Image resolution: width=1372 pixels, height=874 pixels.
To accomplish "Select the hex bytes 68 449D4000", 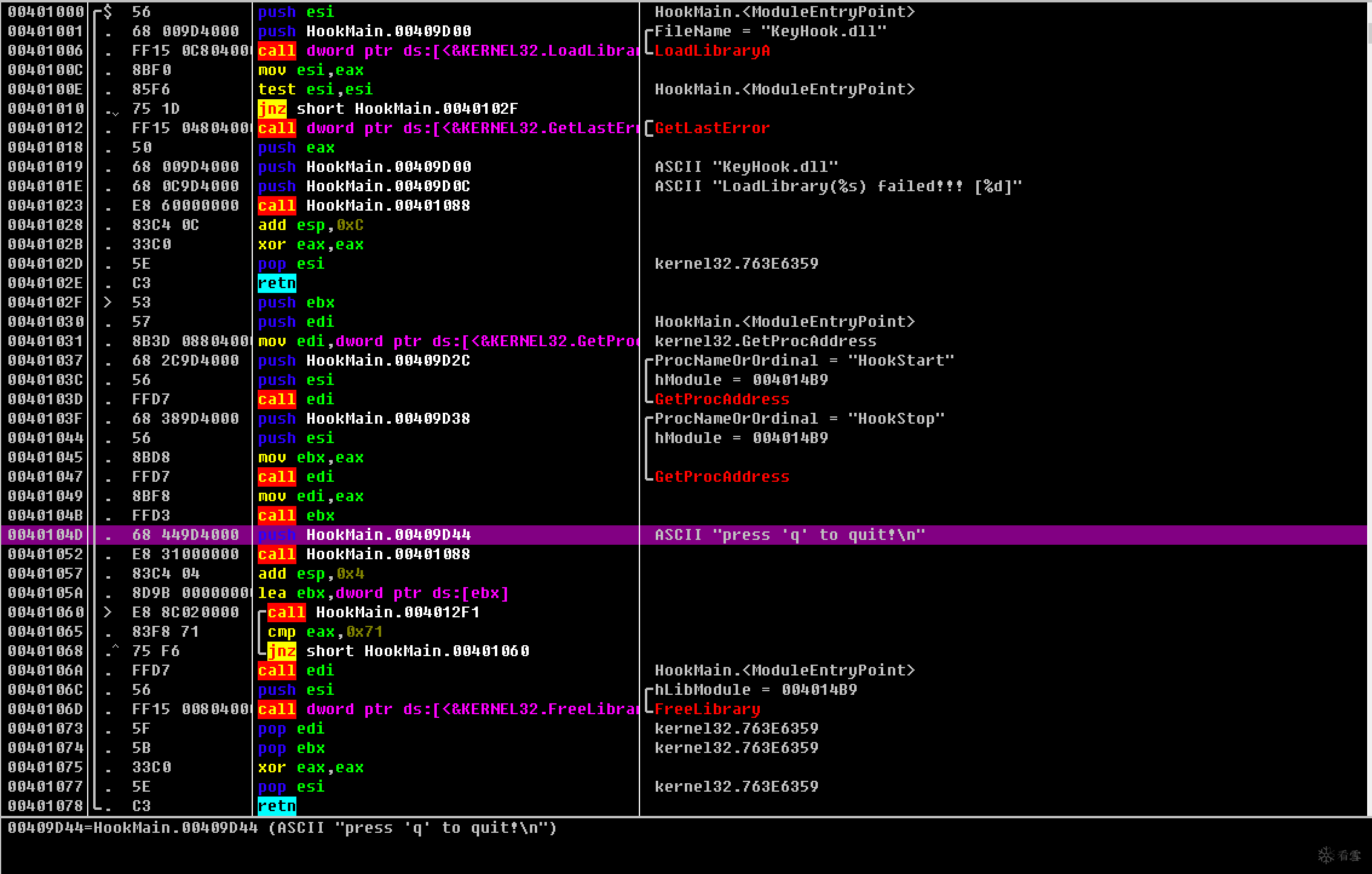I will click(x=185, y=534).
